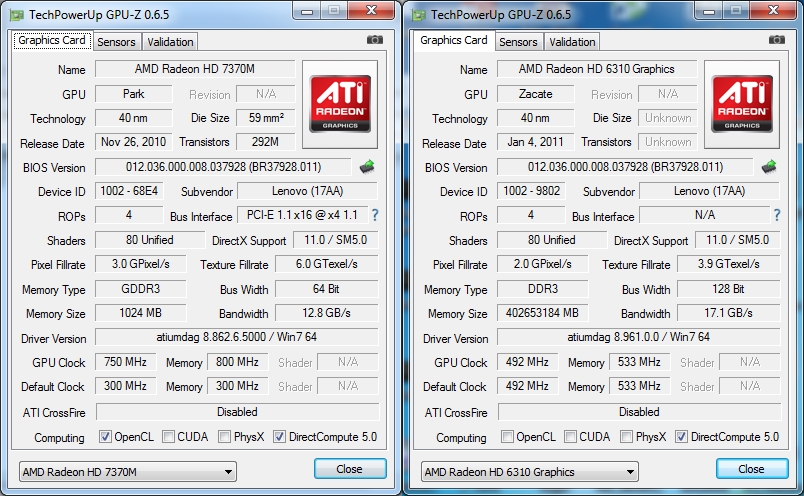Click the Release Date value Jan 4, 2011
Screen dimensions: 804x496
pos(535,142)
